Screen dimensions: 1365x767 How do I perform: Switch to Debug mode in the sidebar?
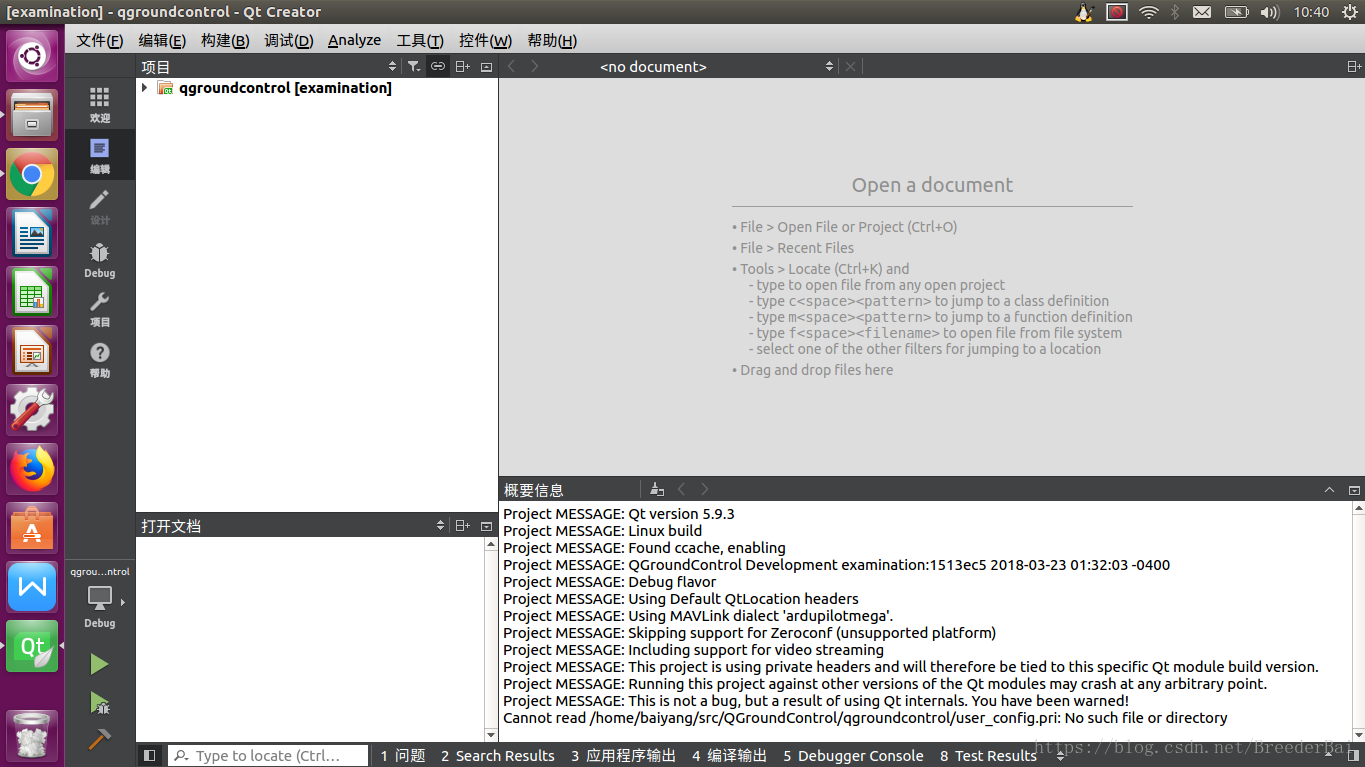pos(99,259)
